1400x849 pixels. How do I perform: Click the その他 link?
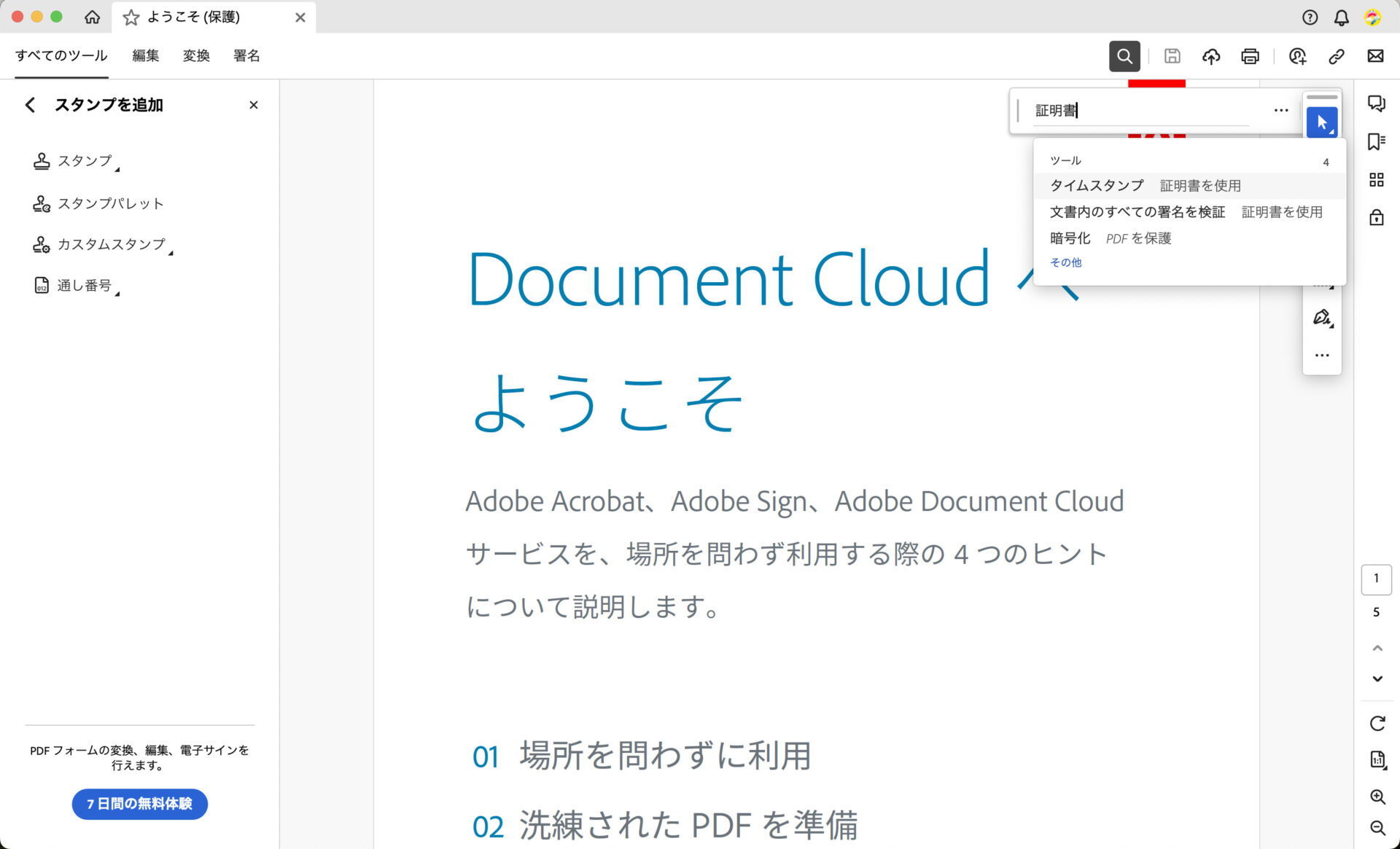(1065, 262)
